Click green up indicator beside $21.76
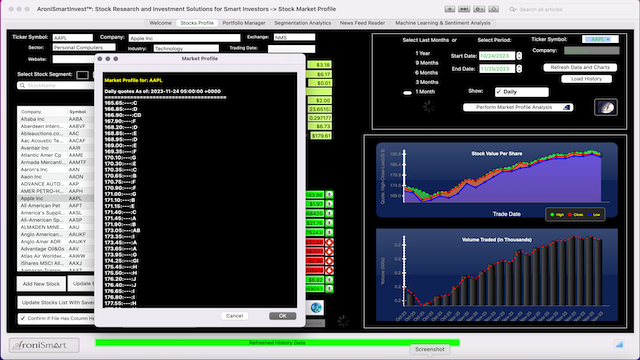The width and height of the screenshot is (640, 360). tap(329, 223)
